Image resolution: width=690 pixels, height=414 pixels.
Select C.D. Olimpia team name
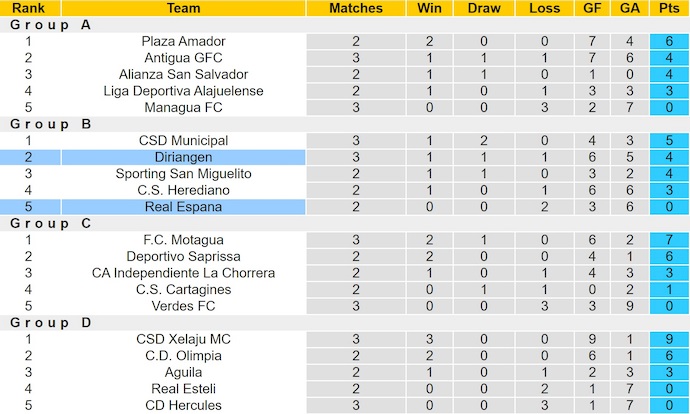[x=183, y=355]
